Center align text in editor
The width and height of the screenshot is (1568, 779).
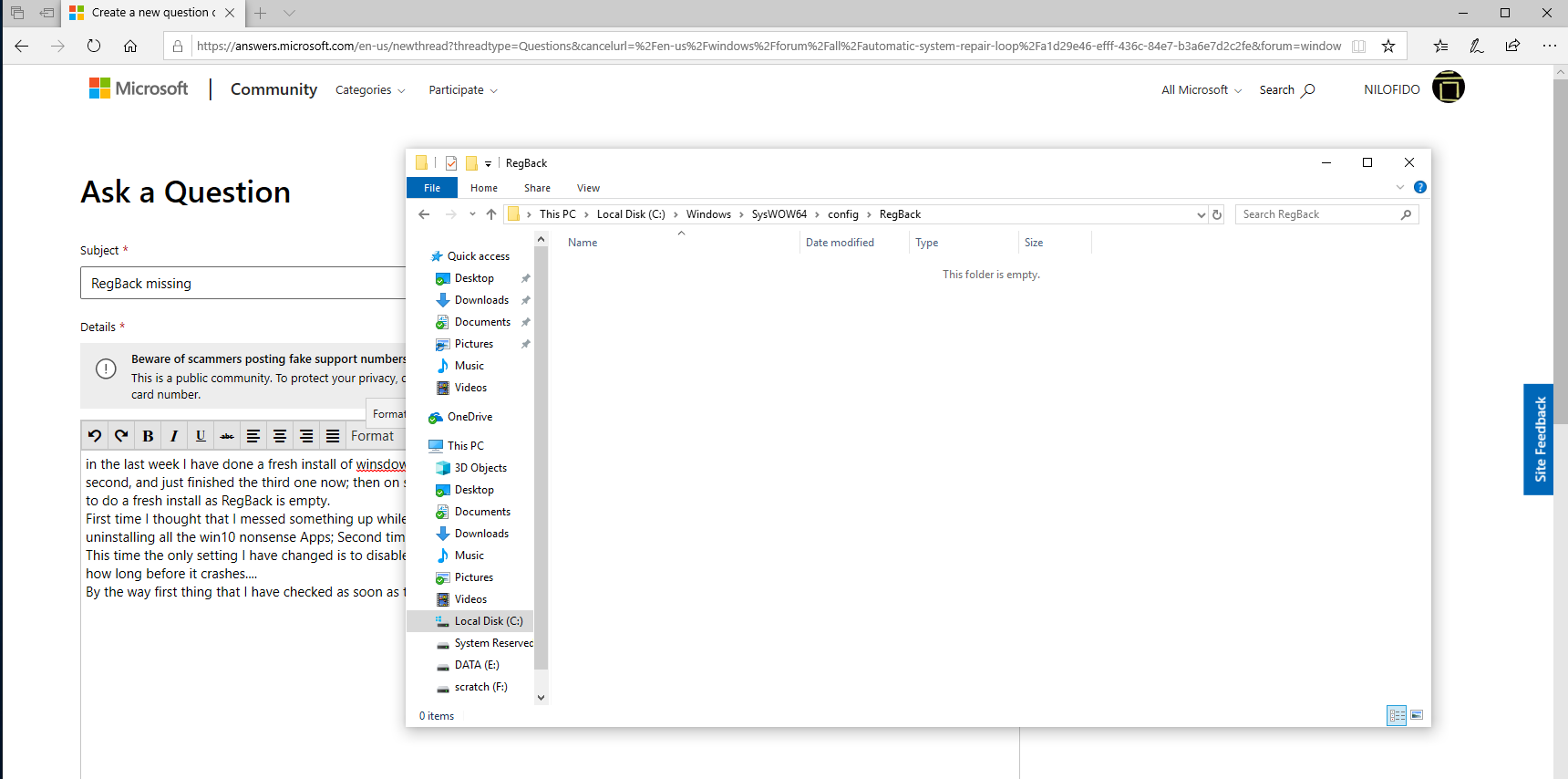point(280,436)
